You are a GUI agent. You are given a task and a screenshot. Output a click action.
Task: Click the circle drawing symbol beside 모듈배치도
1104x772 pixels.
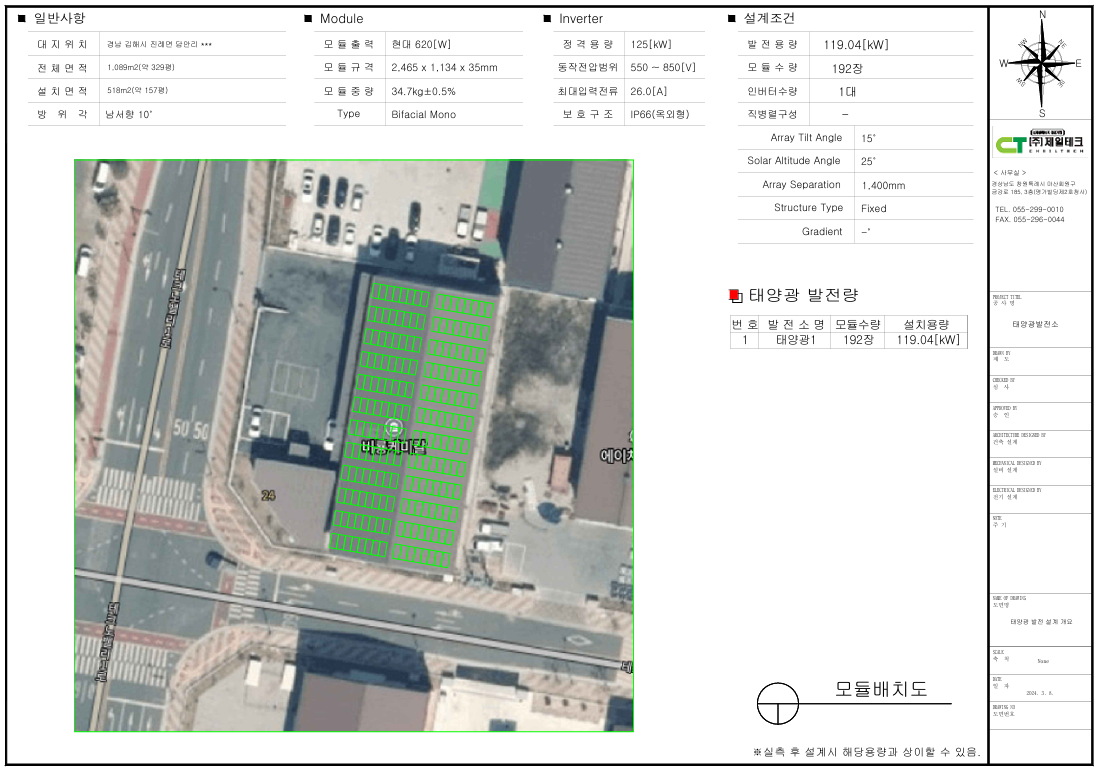pyautogui.click(x=778, y=703)
